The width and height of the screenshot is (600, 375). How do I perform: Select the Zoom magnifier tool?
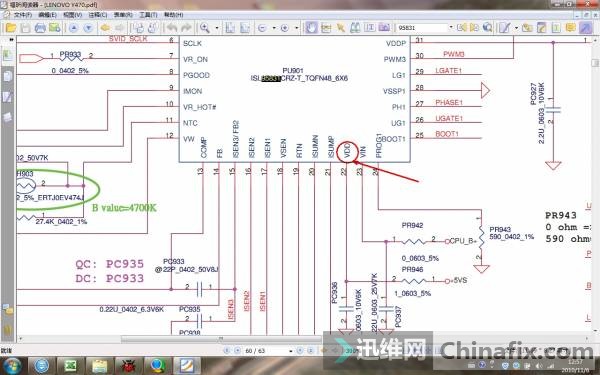point(205,28)
